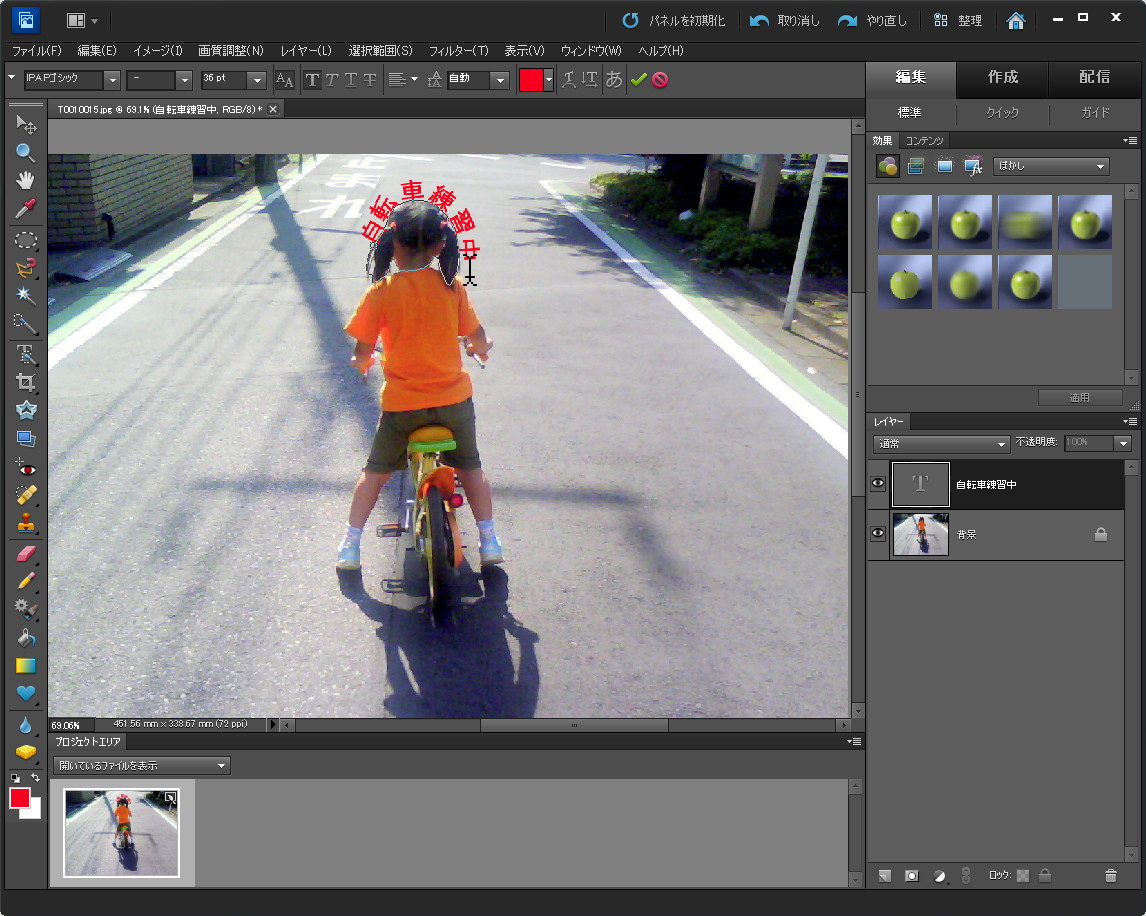Viewport: 1146px width, 916px height.
Task: Select the Move tool
Action: [x=25, y=124]
